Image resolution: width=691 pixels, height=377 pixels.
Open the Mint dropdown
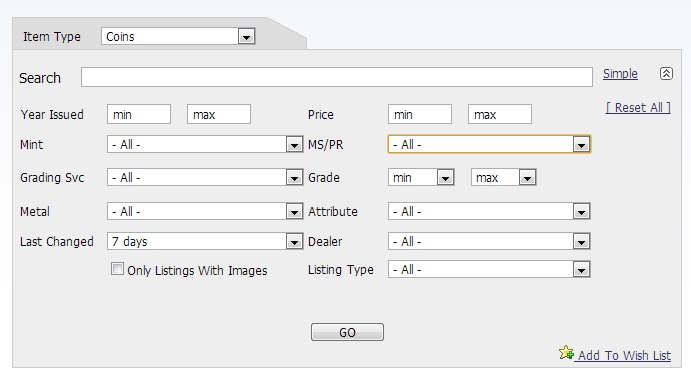(x=205, y=144)
